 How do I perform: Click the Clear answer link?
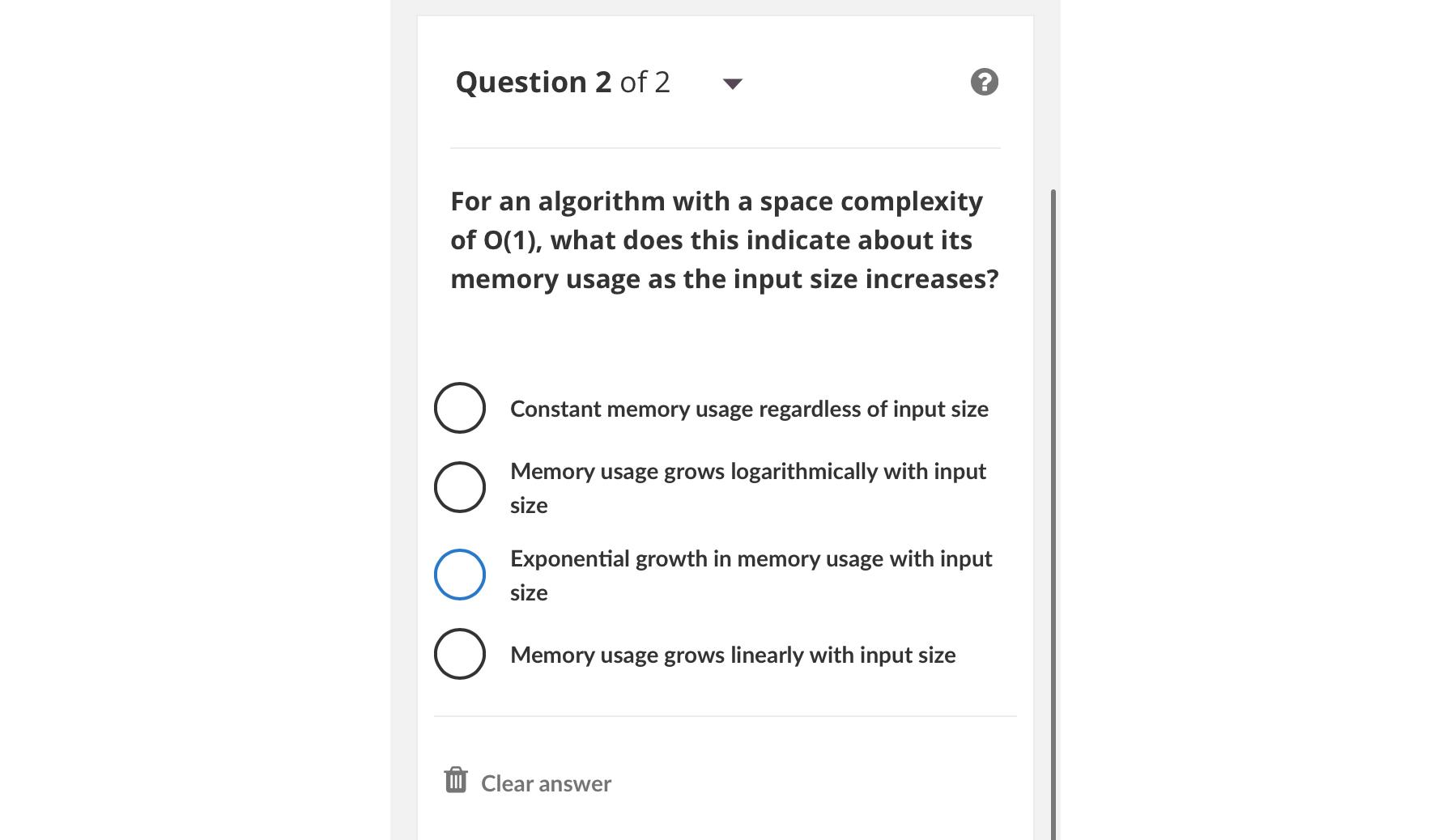point(545,782)
